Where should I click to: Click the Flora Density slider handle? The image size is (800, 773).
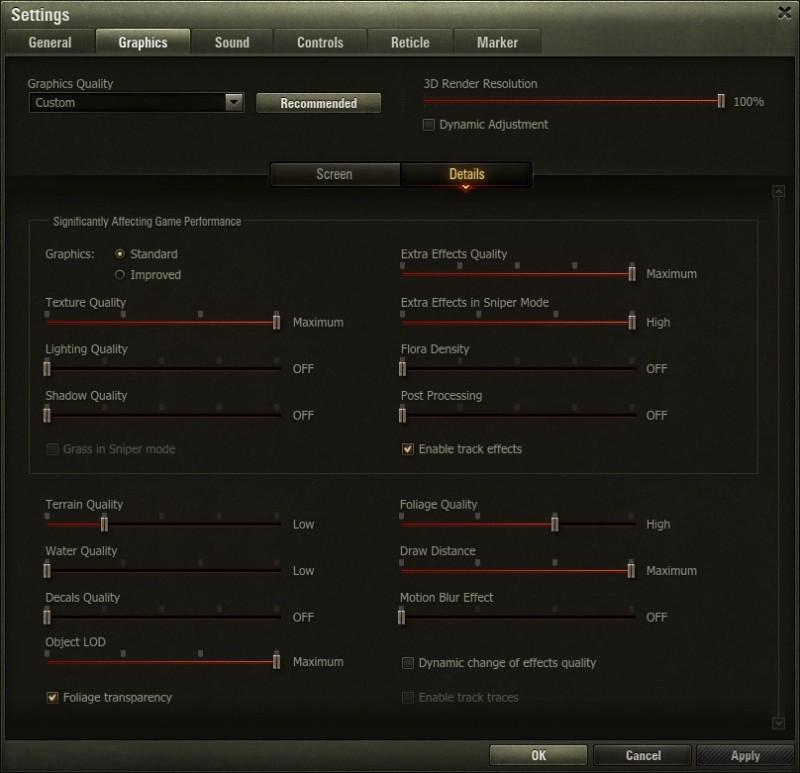(403, 368)
